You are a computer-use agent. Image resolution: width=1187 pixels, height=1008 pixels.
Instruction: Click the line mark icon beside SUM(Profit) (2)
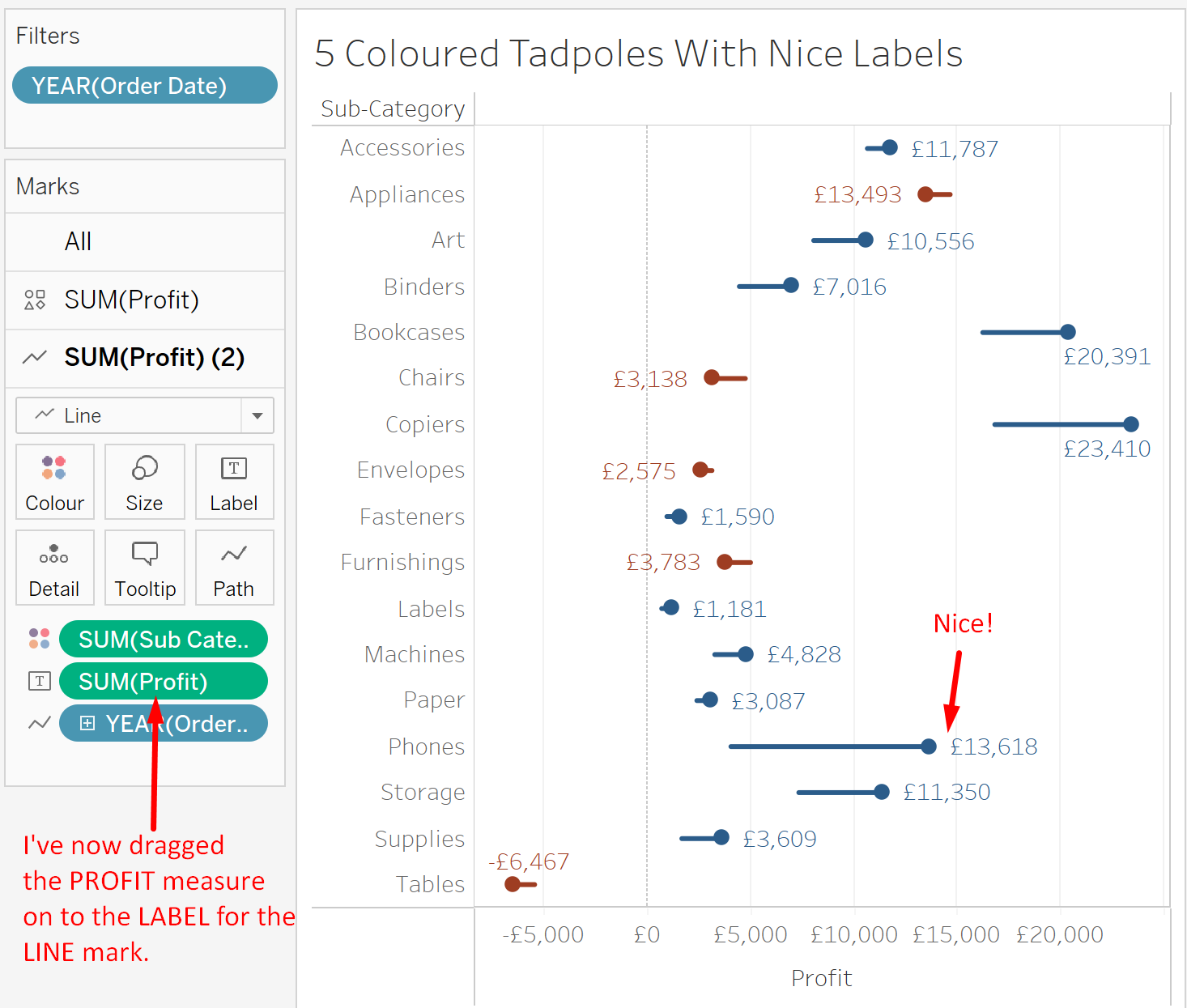(x=34, y=358)
